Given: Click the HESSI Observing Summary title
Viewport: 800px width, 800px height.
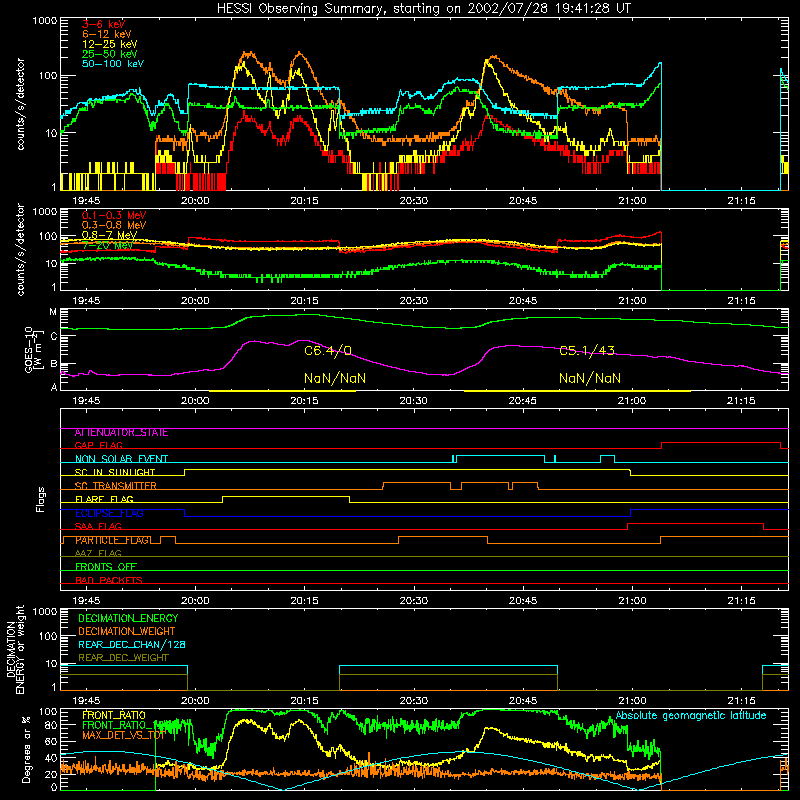Looking at the screenshot, I should (424, 9).
